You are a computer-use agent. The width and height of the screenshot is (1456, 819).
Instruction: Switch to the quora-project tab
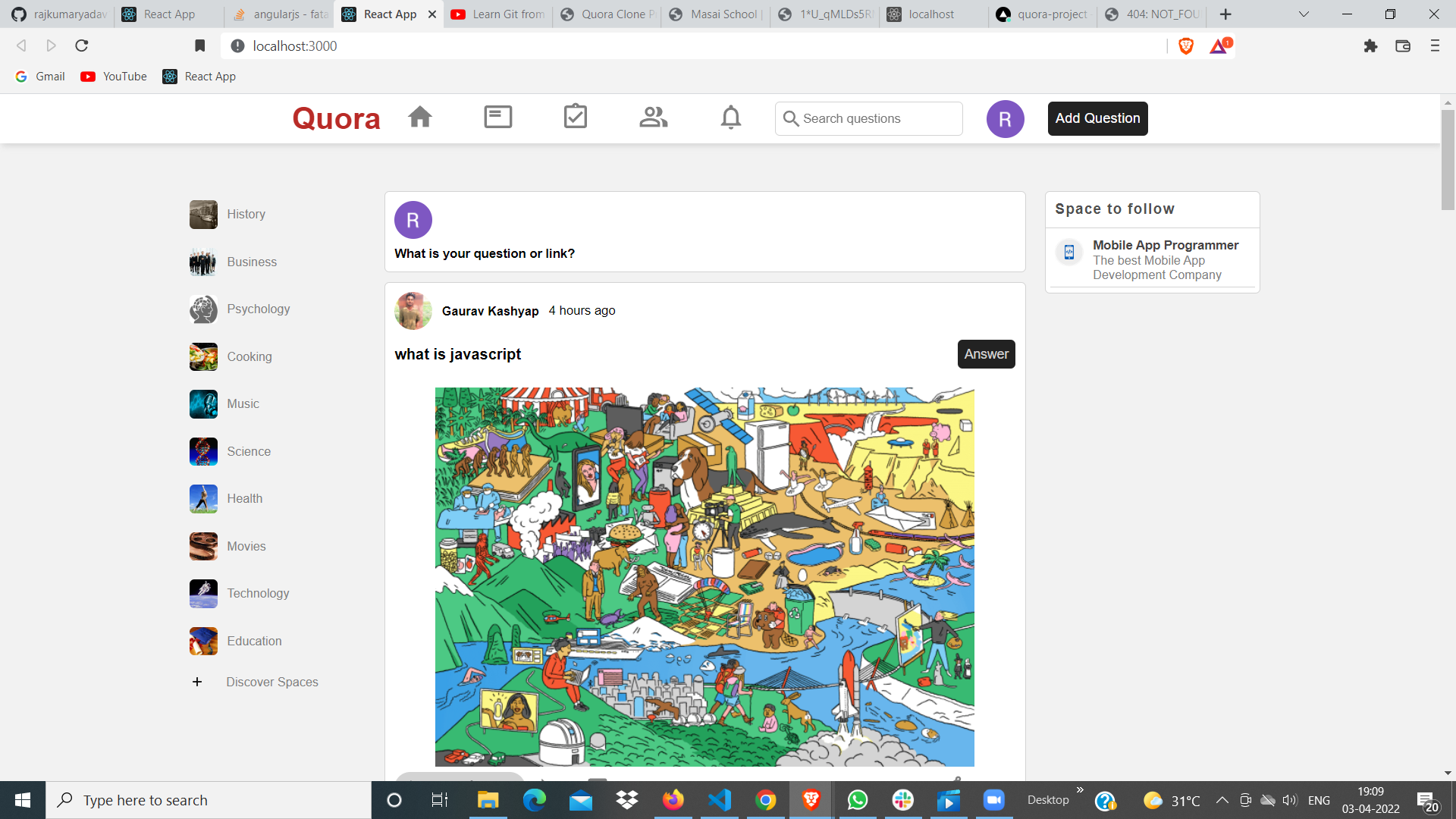point(1043,14)
